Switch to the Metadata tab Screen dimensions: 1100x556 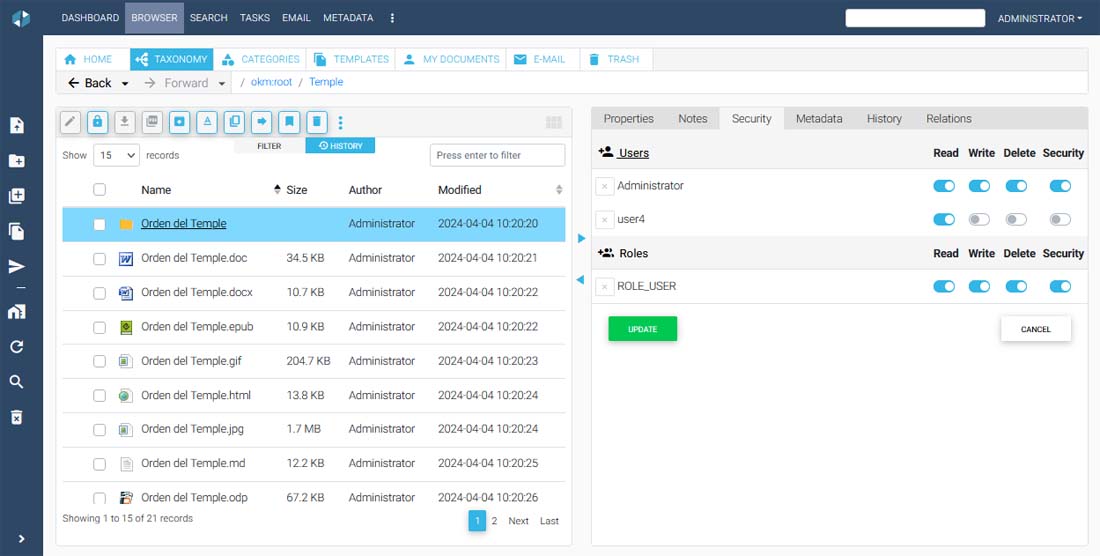point(818,118)
